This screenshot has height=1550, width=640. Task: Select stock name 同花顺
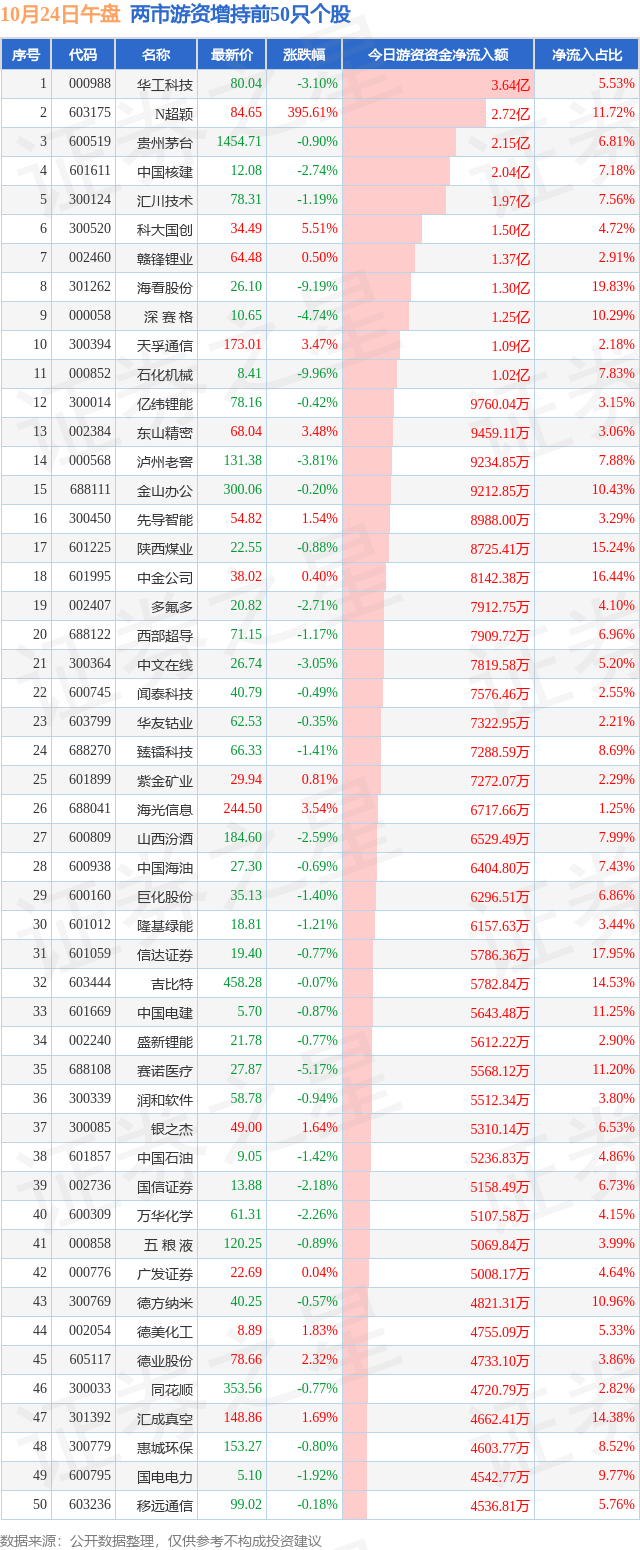(x=172, y=1389)
